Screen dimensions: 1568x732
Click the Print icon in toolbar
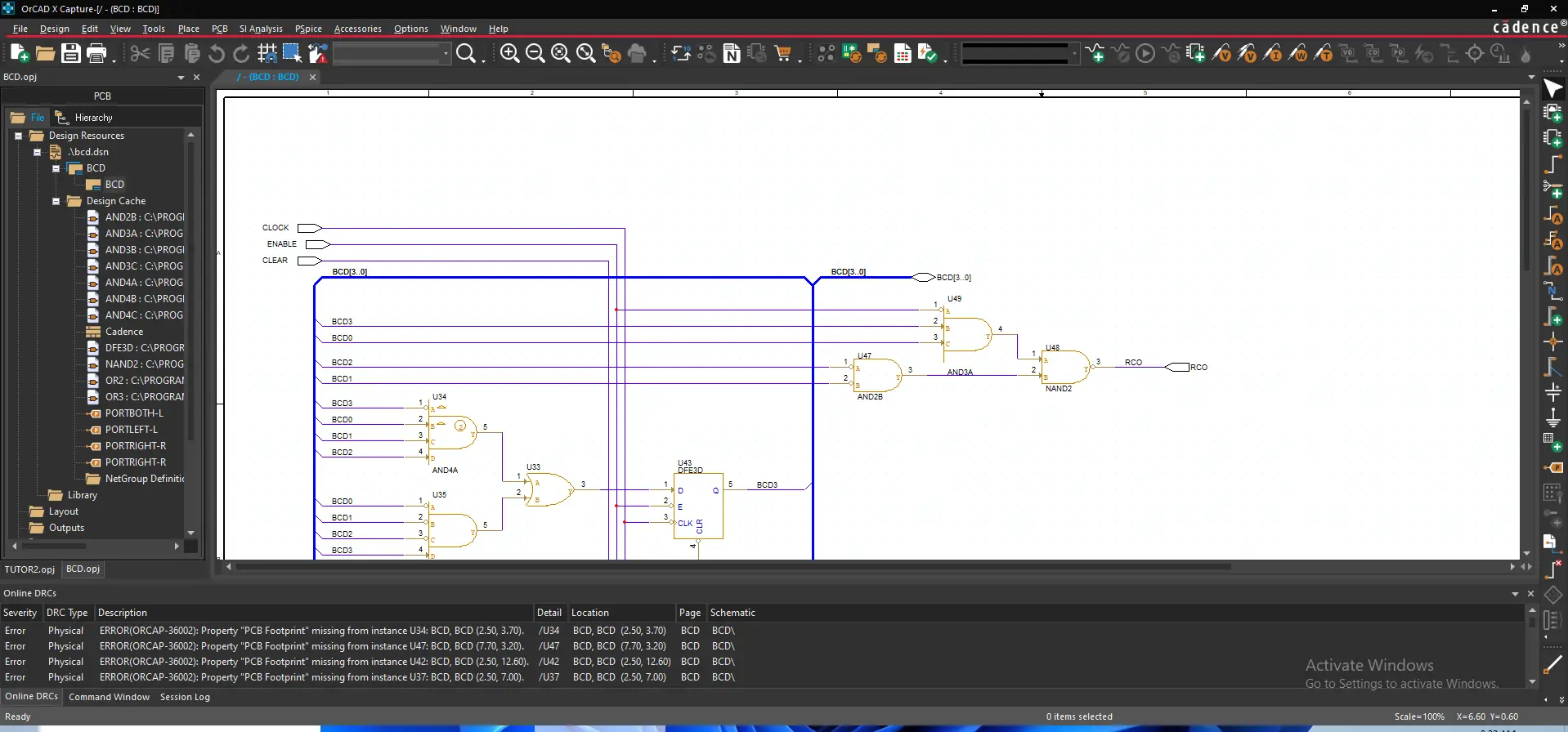click(x=96, y=54)
